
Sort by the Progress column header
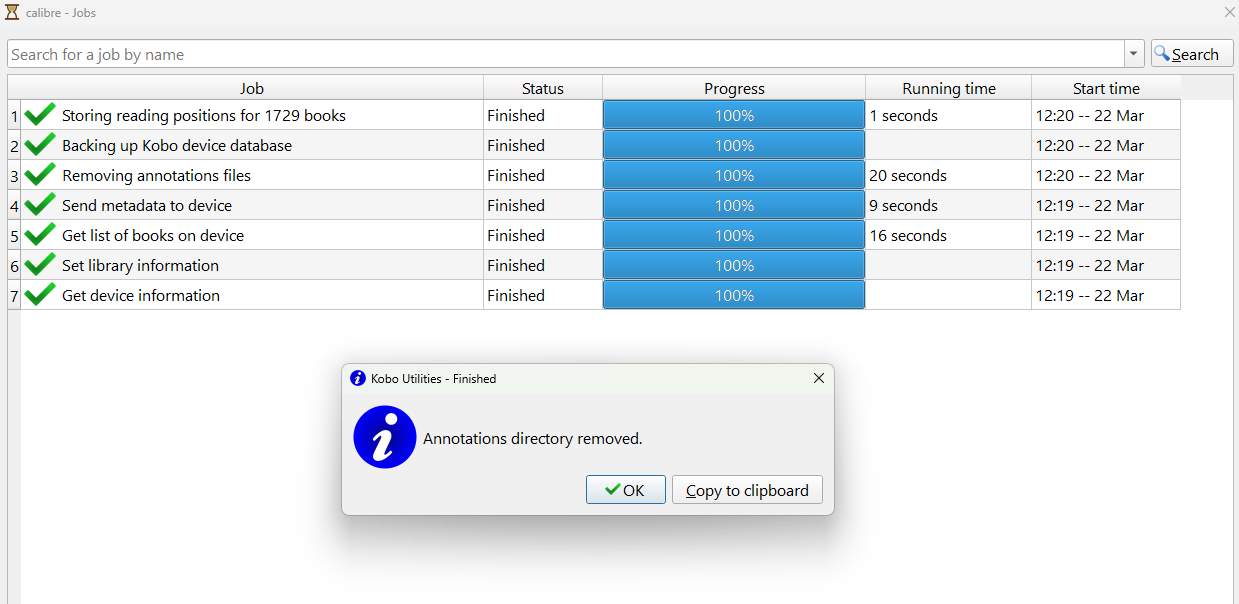point(734,88)
